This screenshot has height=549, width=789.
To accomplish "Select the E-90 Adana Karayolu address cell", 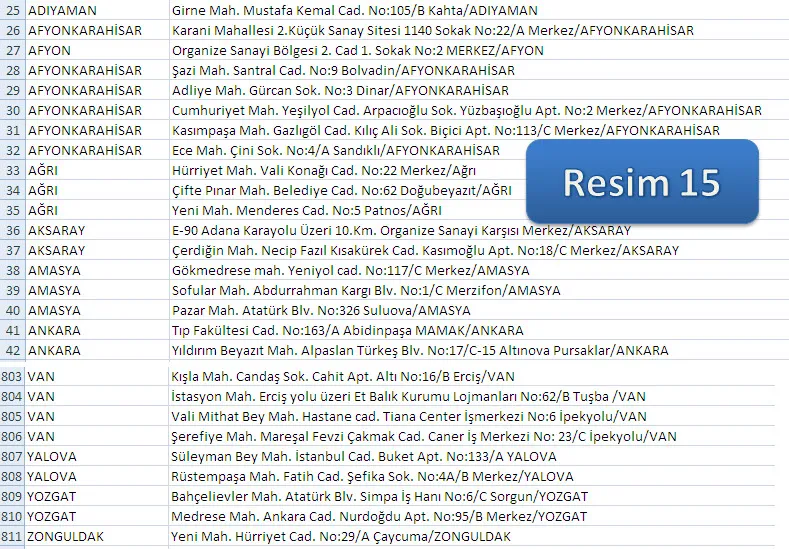I will [x=401, y=230].
